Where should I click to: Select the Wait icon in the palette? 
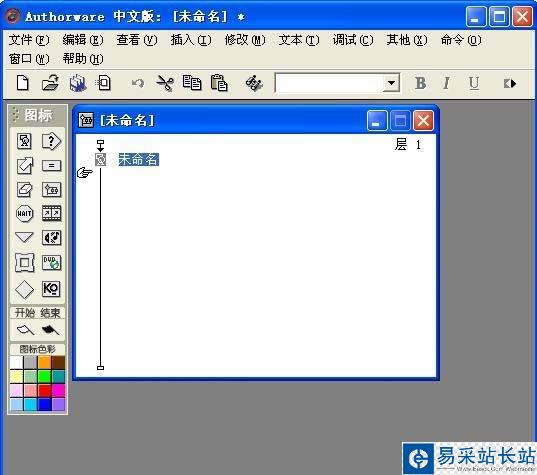[x=24, y=214]
